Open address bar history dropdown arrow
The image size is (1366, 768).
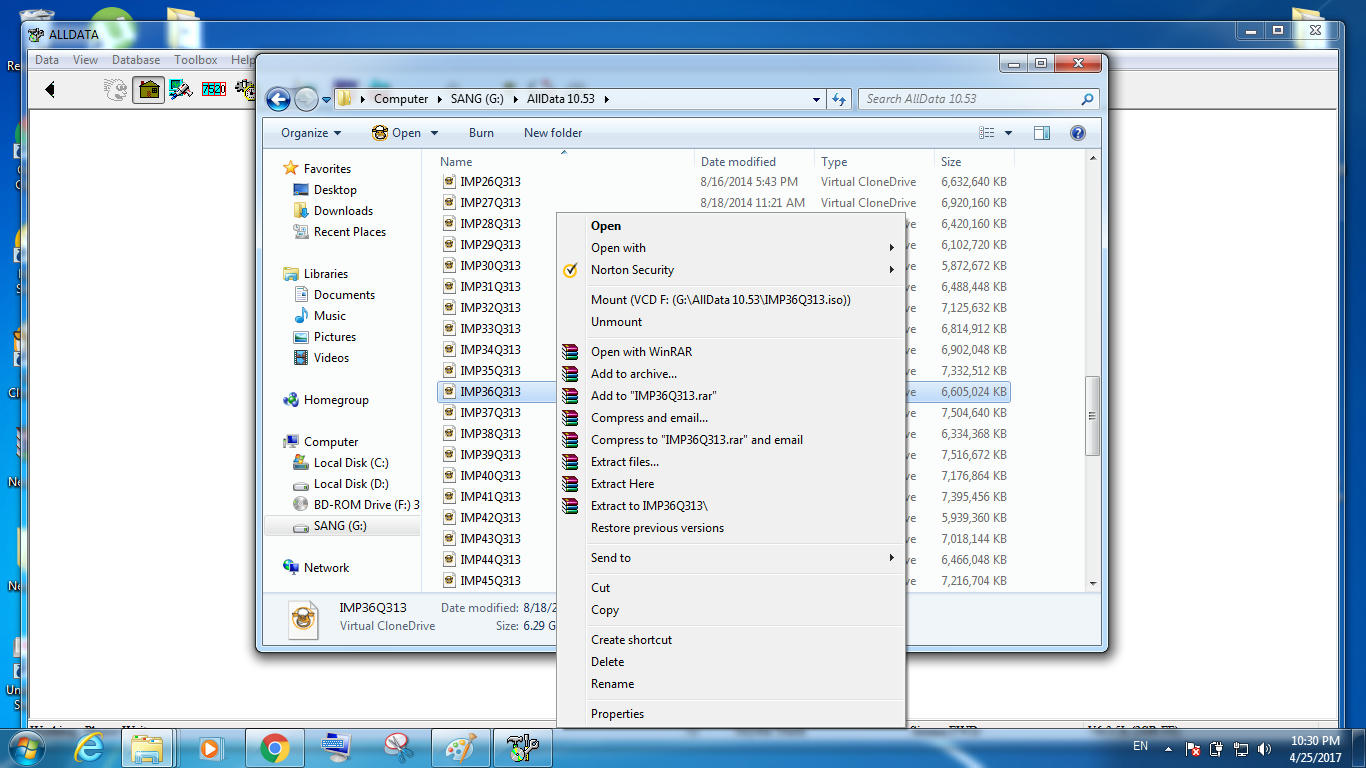point(817,99)
